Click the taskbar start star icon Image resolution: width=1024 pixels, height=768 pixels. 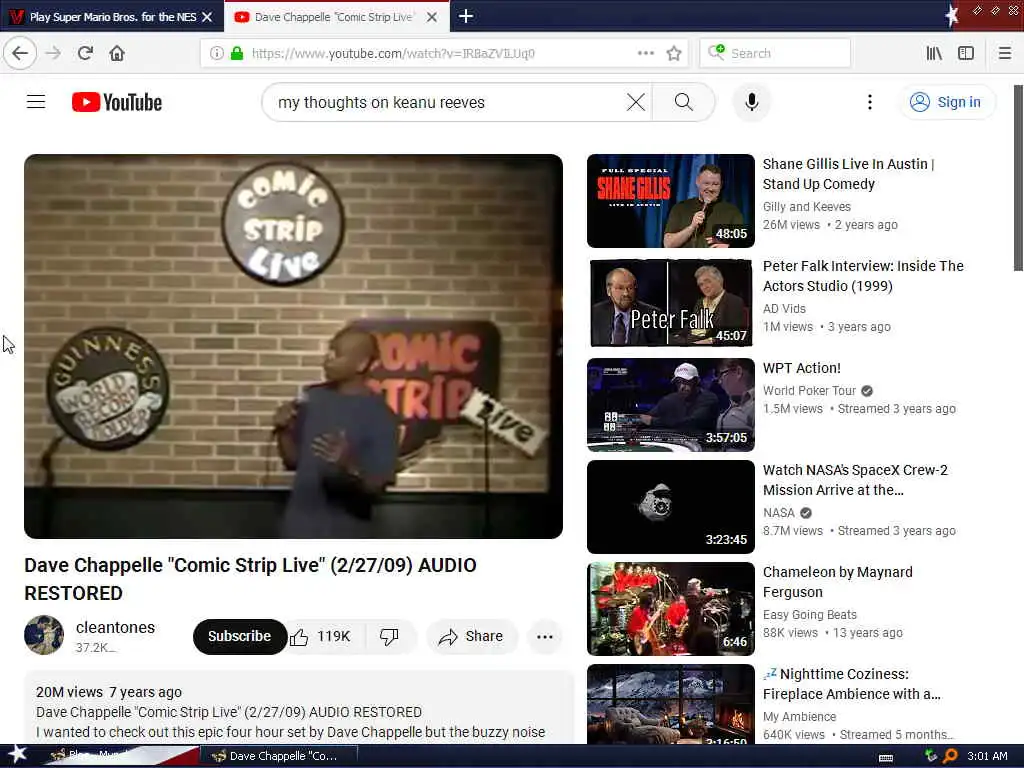coord(17,755)
